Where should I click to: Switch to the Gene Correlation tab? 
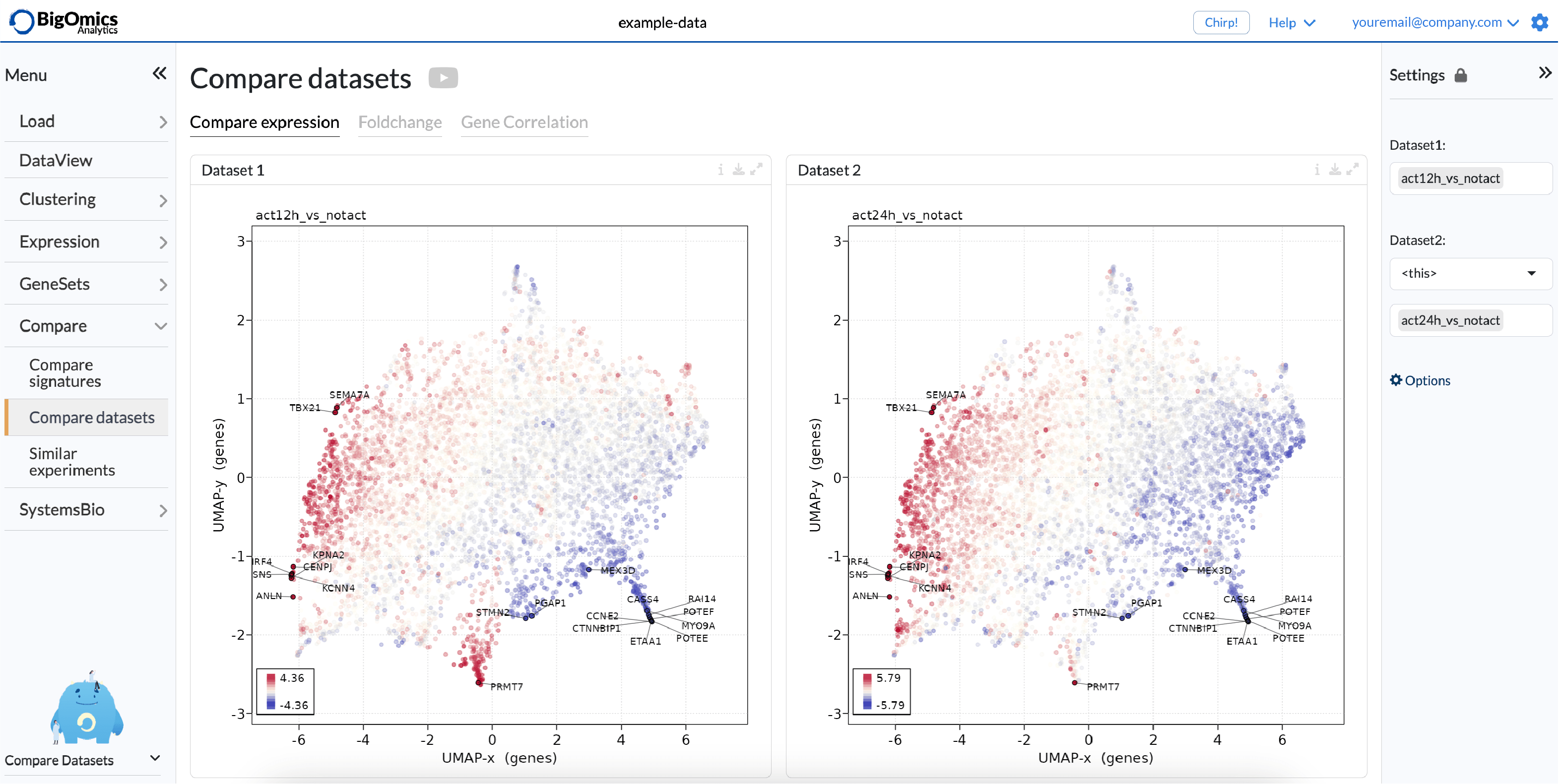point(524,122)
